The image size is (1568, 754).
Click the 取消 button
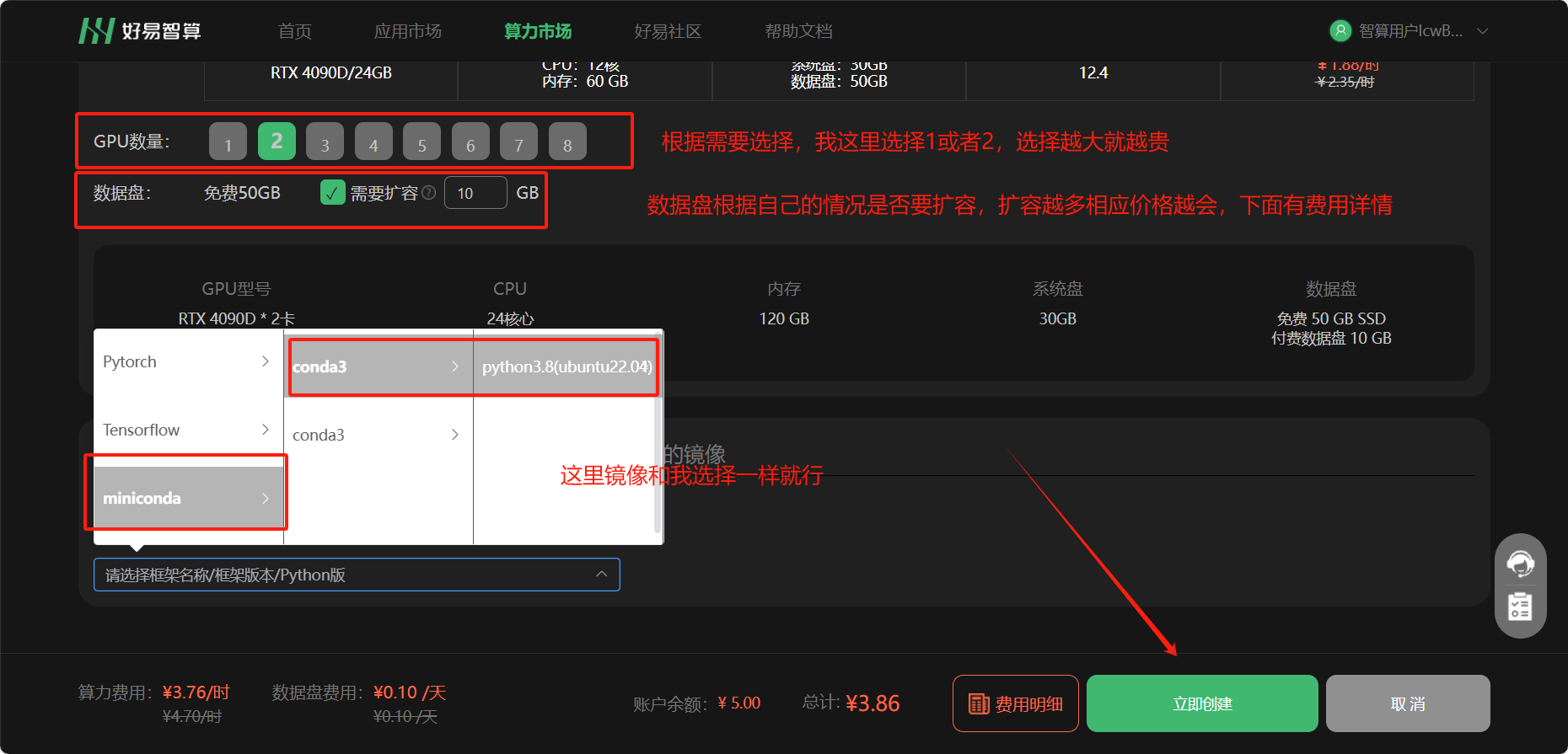coord(1408,703)
